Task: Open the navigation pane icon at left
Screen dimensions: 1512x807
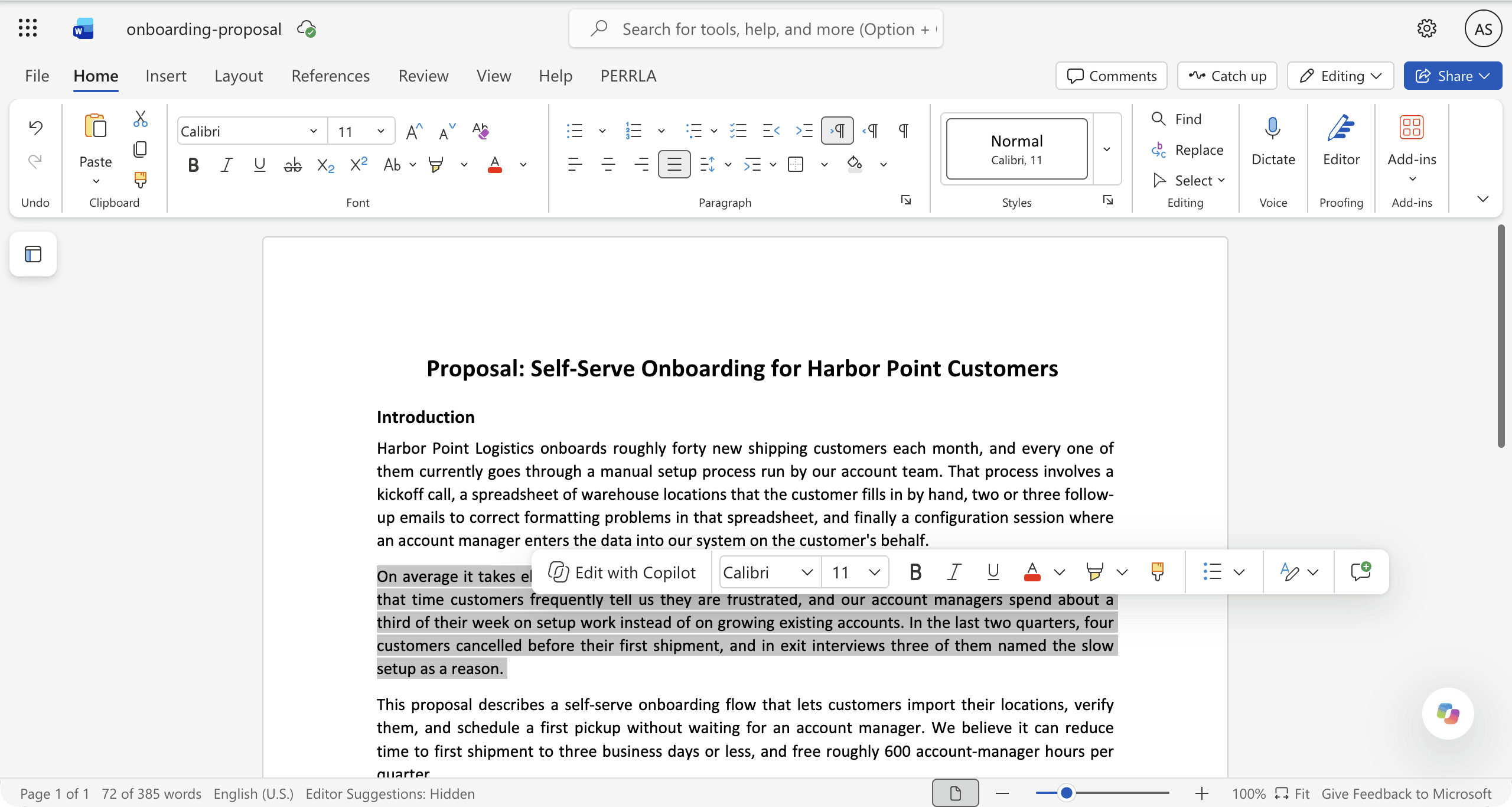Action: 33,254
